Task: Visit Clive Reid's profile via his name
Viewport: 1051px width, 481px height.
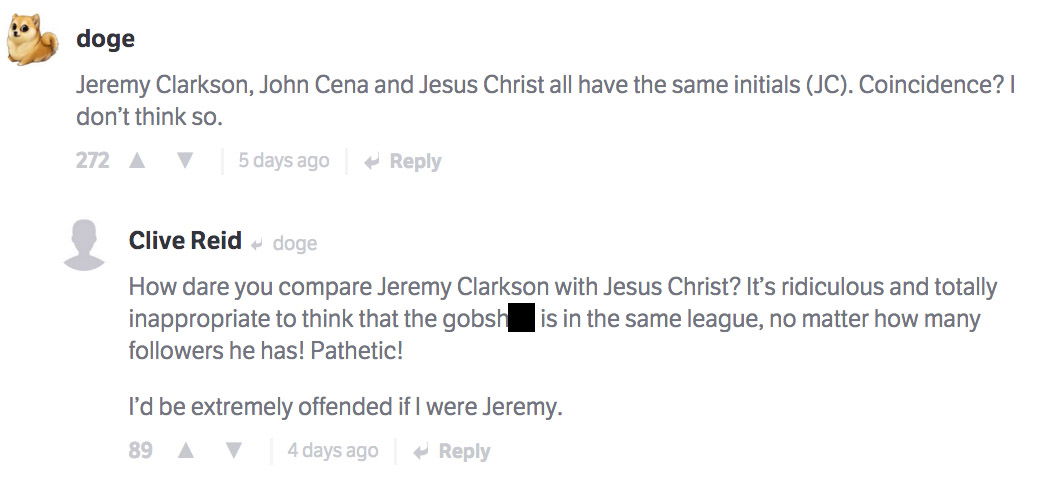Action: tap(185, 241)
